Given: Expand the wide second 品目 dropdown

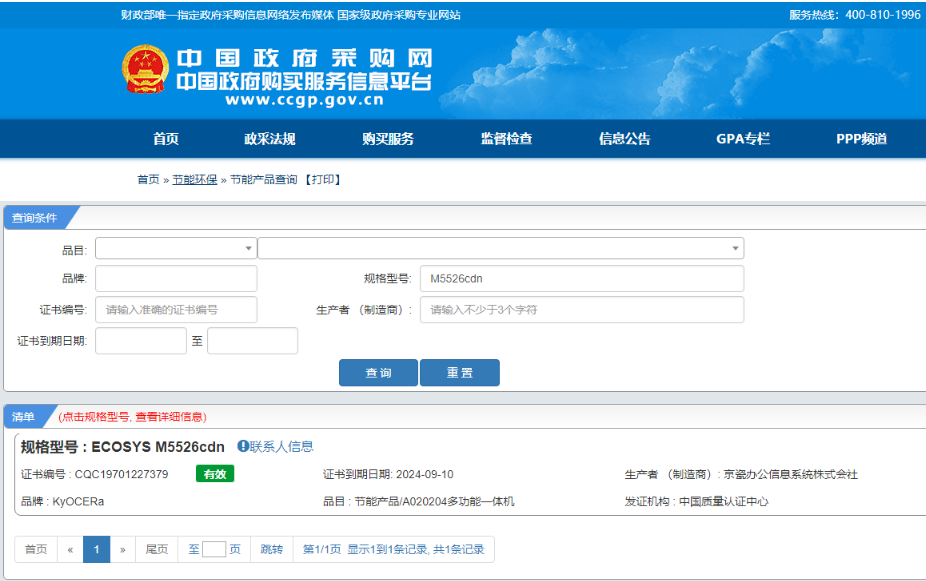Looking at the screenshot, I should 501,248.
